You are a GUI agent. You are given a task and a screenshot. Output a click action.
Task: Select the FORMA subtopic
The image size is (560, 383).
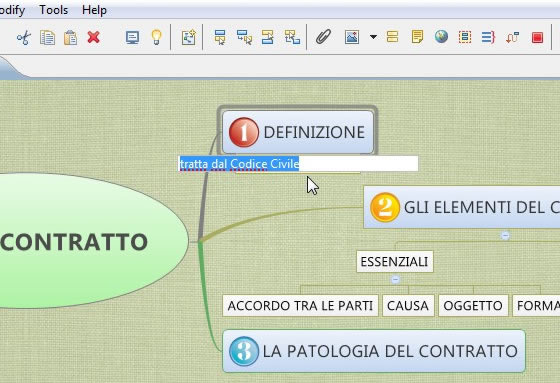click(536, 306)
